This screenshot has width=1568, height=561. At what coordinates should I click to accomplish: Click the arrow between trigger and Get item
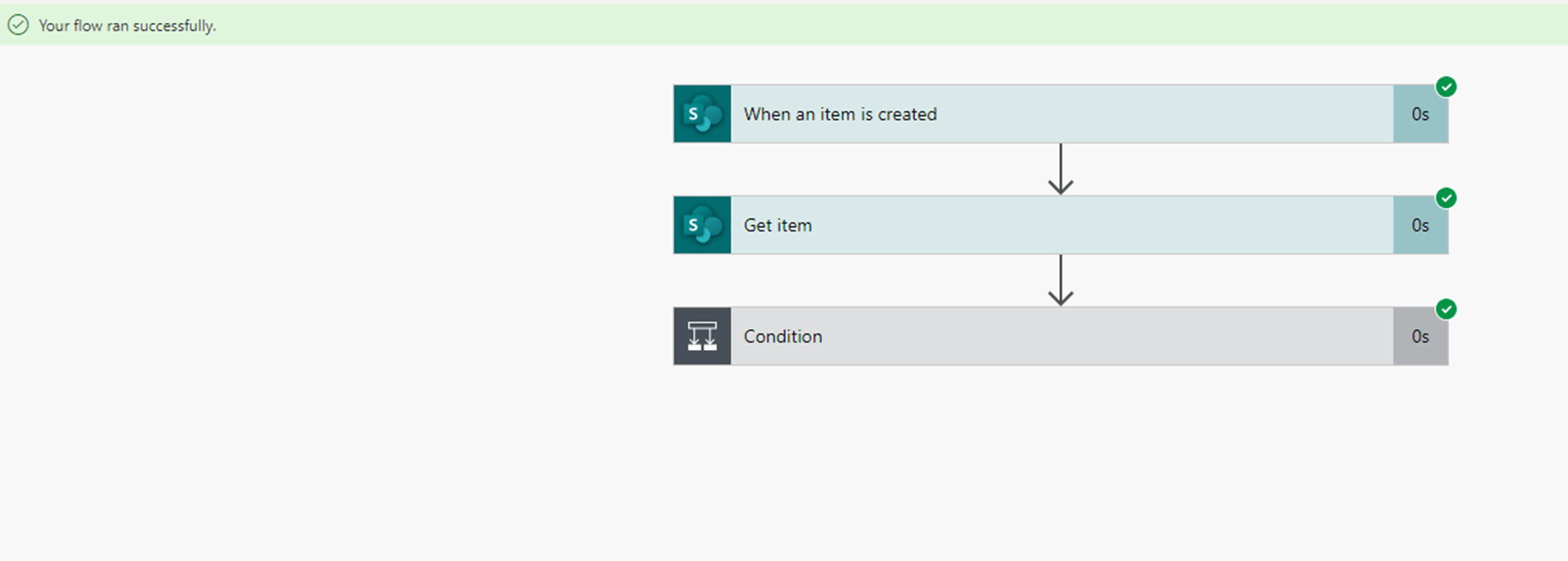click(x=1061, y=169)
